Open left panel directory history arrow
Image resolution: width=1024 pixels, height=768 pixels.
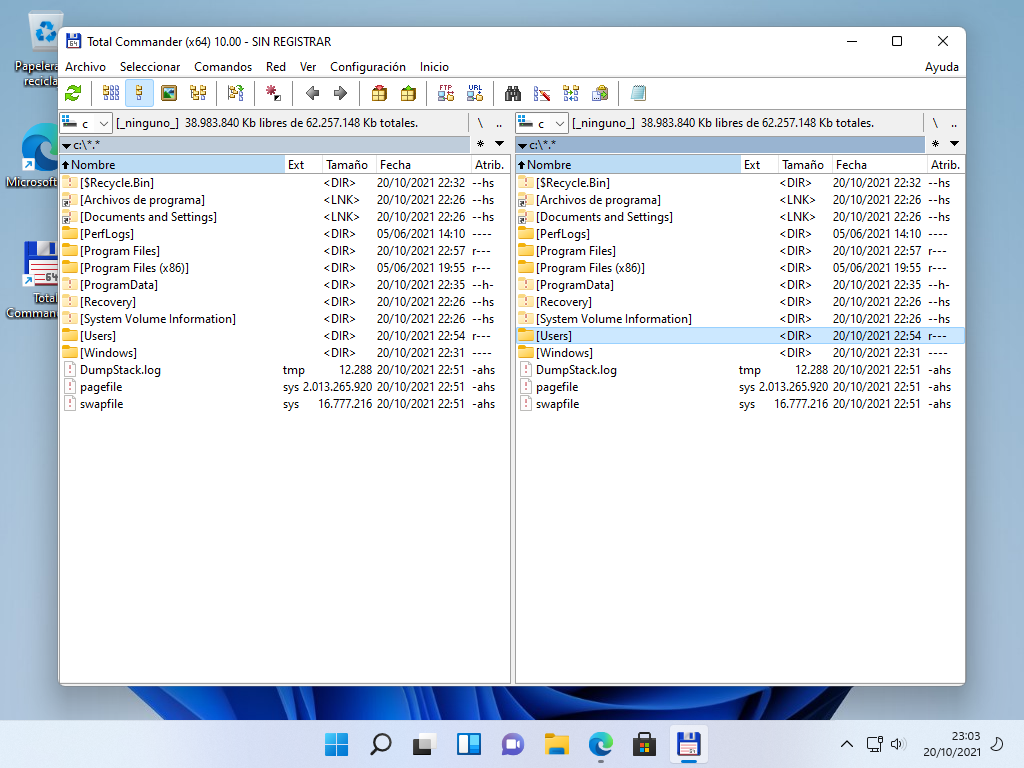[x=500, y=144]
